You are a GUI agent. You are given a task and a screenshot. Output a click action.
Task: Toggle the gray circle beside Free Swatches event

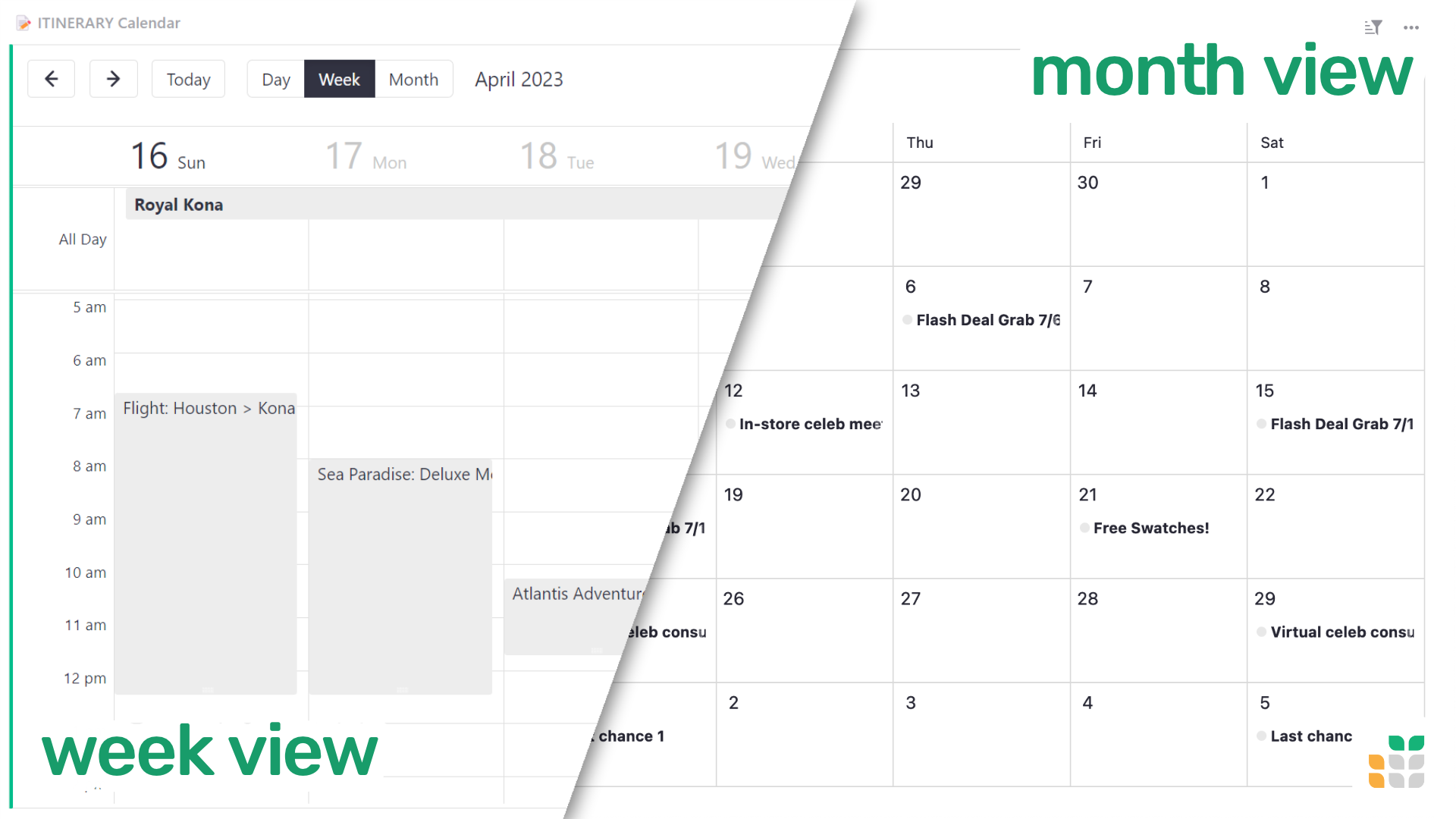pos(1085,527)
